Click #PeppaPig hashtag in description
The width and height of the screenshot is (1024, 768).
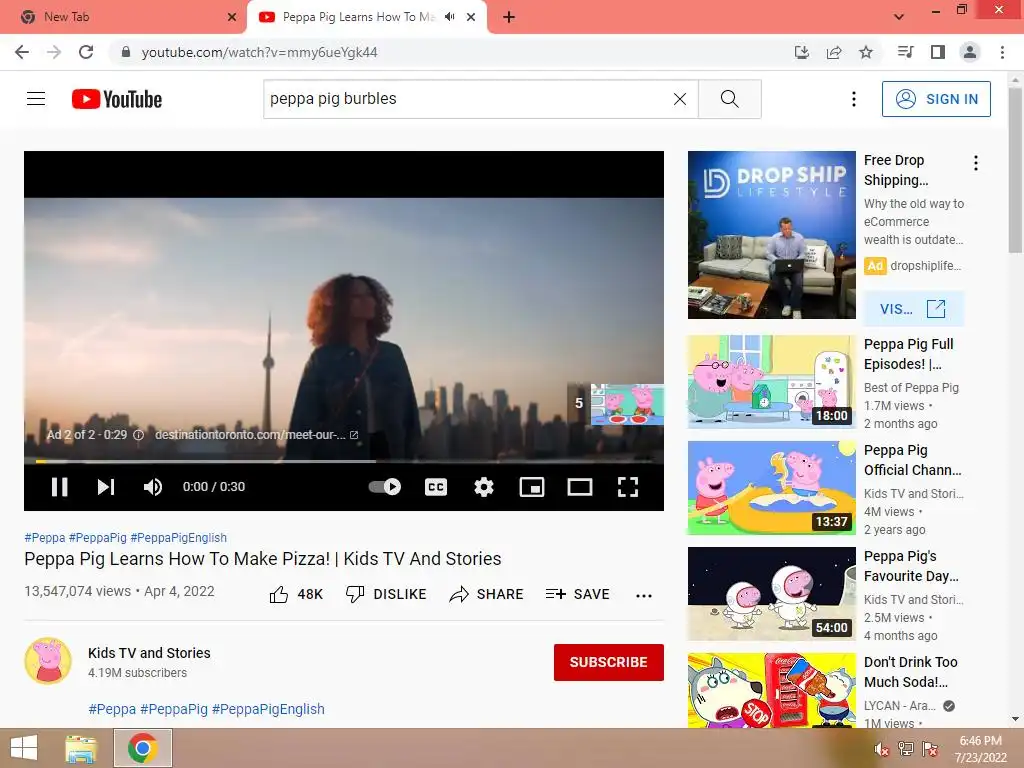coord(174,709)
